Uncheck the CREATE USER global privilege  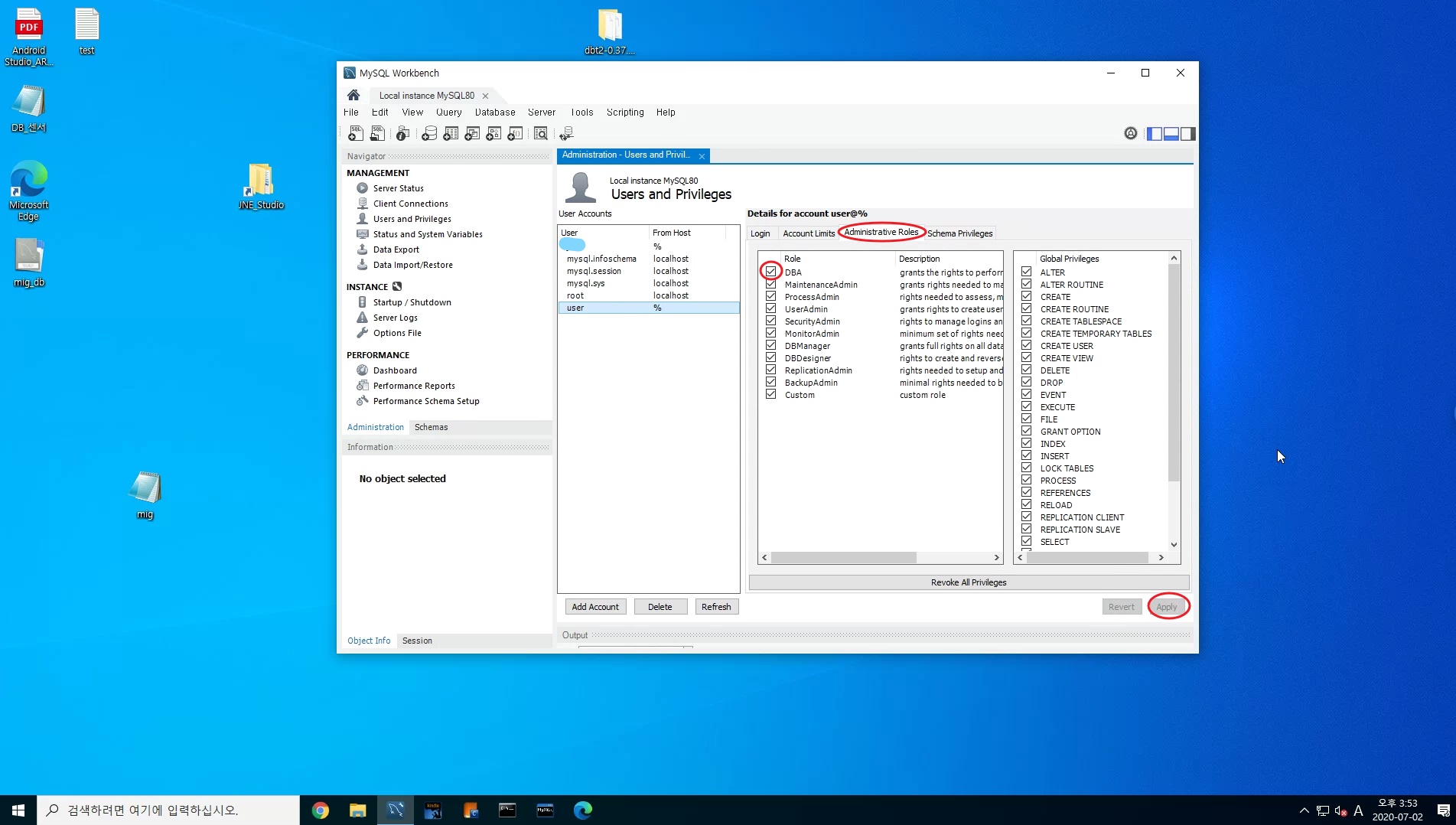click(x=1026, y=345)
